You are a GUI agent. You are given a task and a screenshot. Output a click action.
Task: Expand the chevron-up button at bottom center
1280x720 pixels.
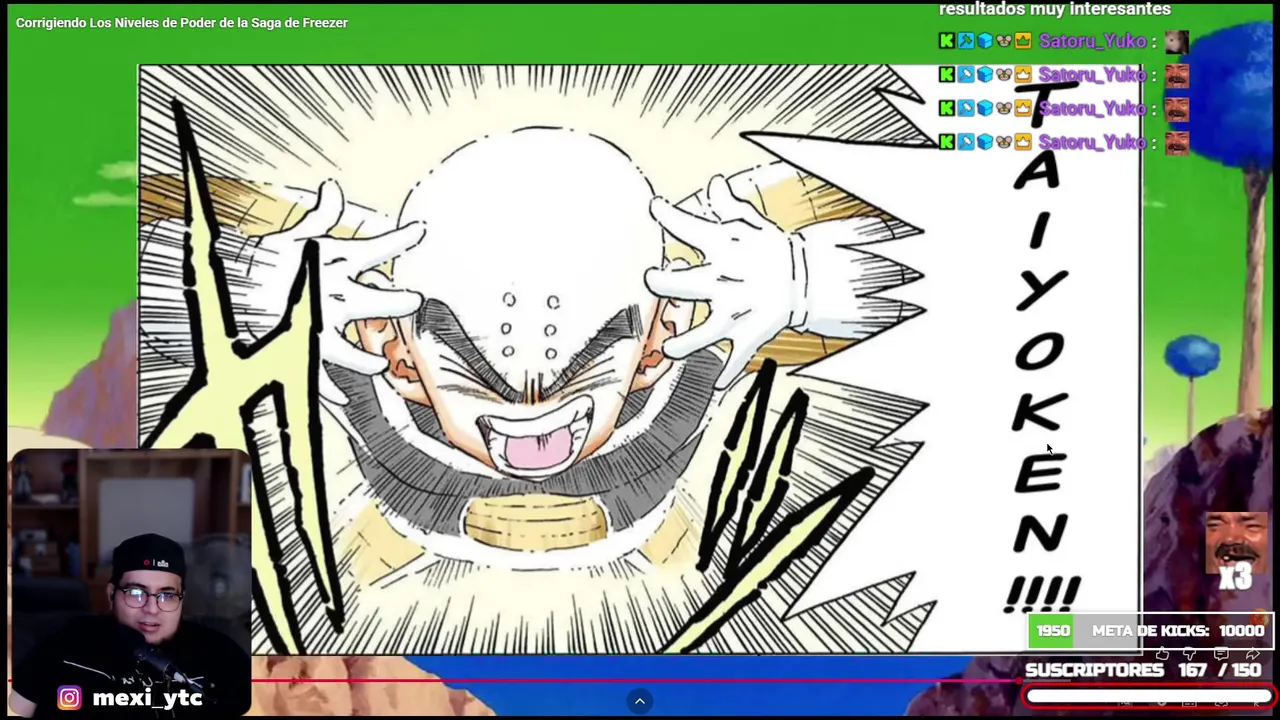coord(640,701)
